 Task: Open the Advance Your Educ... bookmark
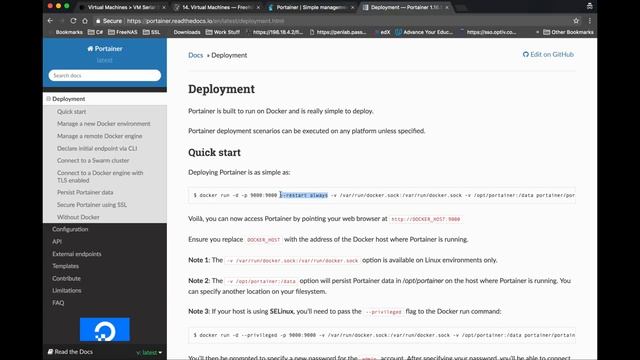[x=424, y=32]
